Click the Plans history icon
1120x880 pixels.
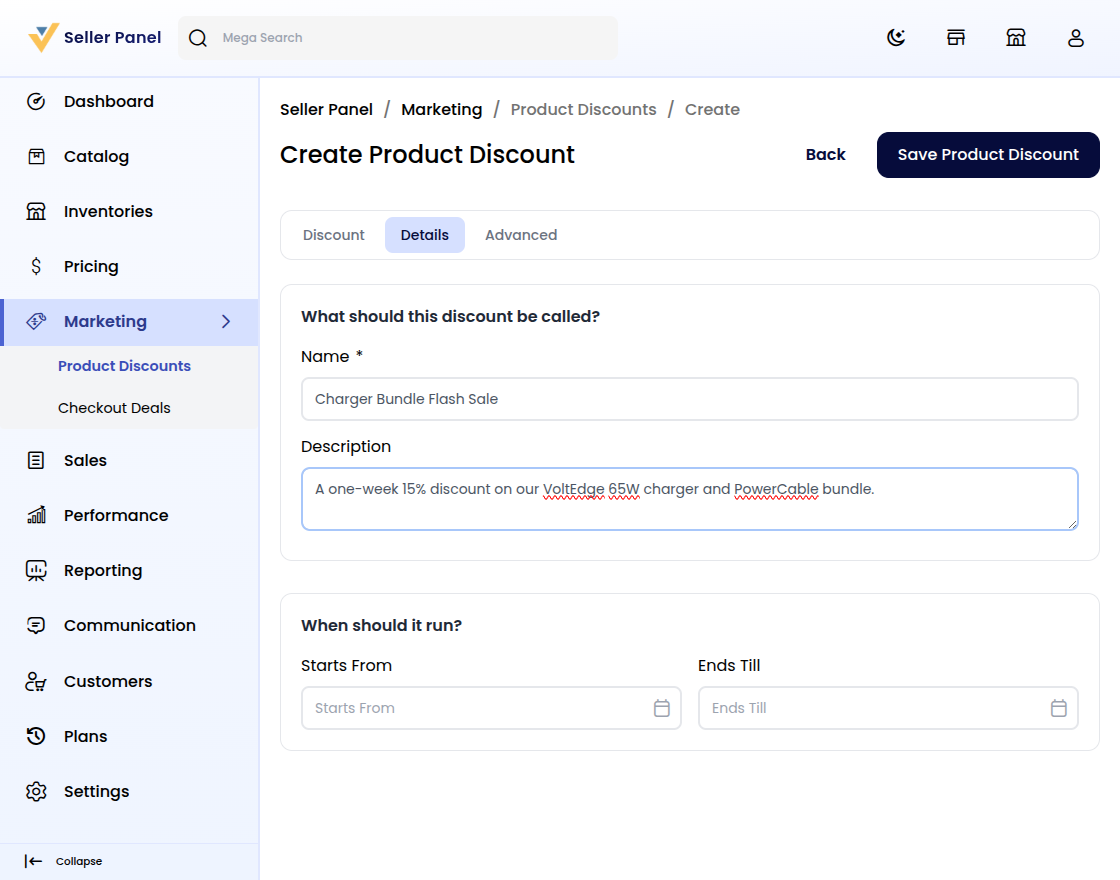[36, 736]
